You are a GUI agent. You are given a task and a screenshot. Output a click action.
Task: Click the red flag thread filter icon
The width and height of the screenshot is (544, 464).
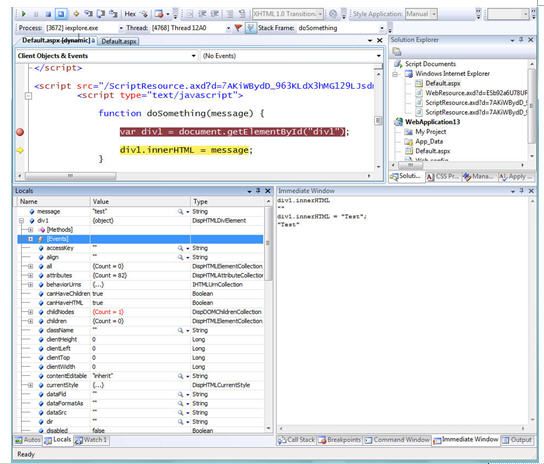click(x=238, y=28)
